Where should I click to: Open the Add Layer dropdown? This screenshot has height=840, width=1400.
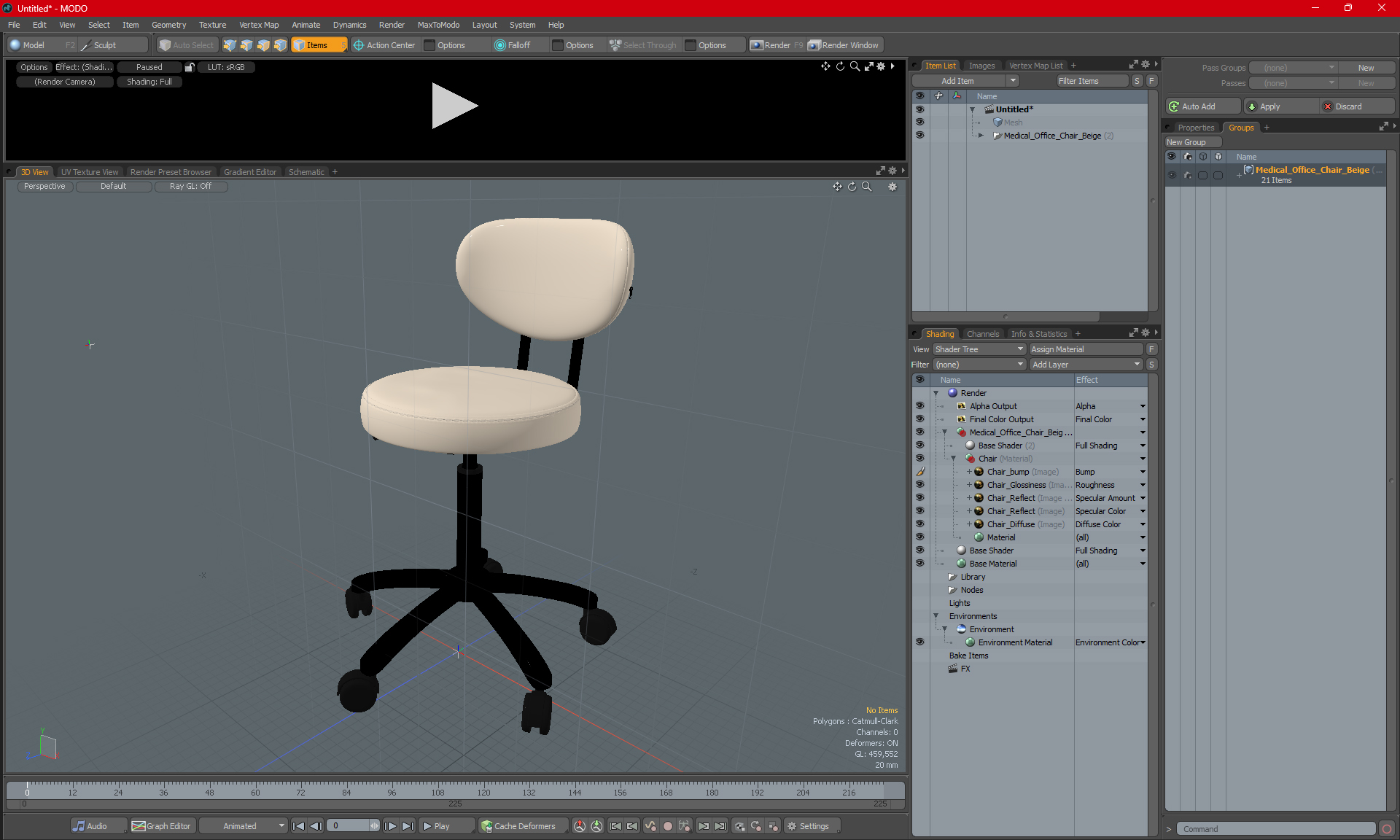(1086, 365)
